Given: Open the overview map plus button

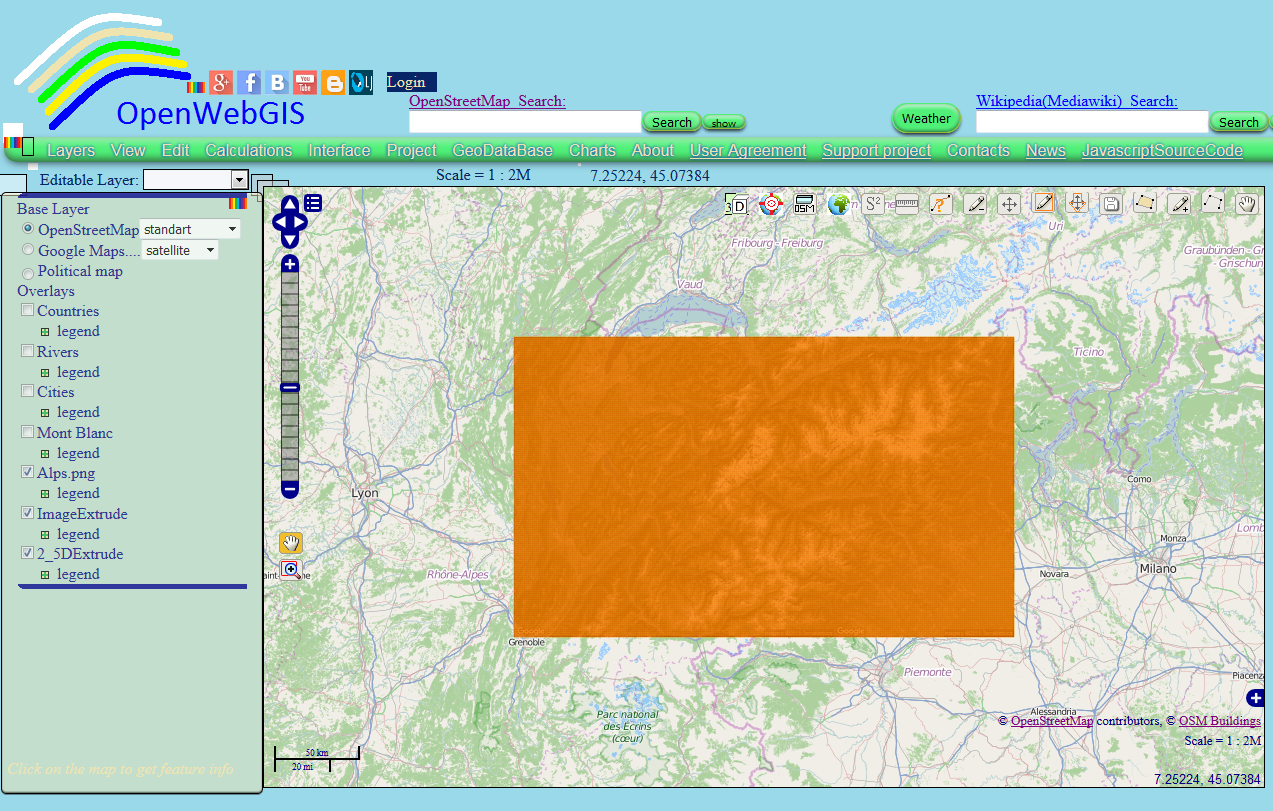Looking at the screenshot, I should 1256,698.
